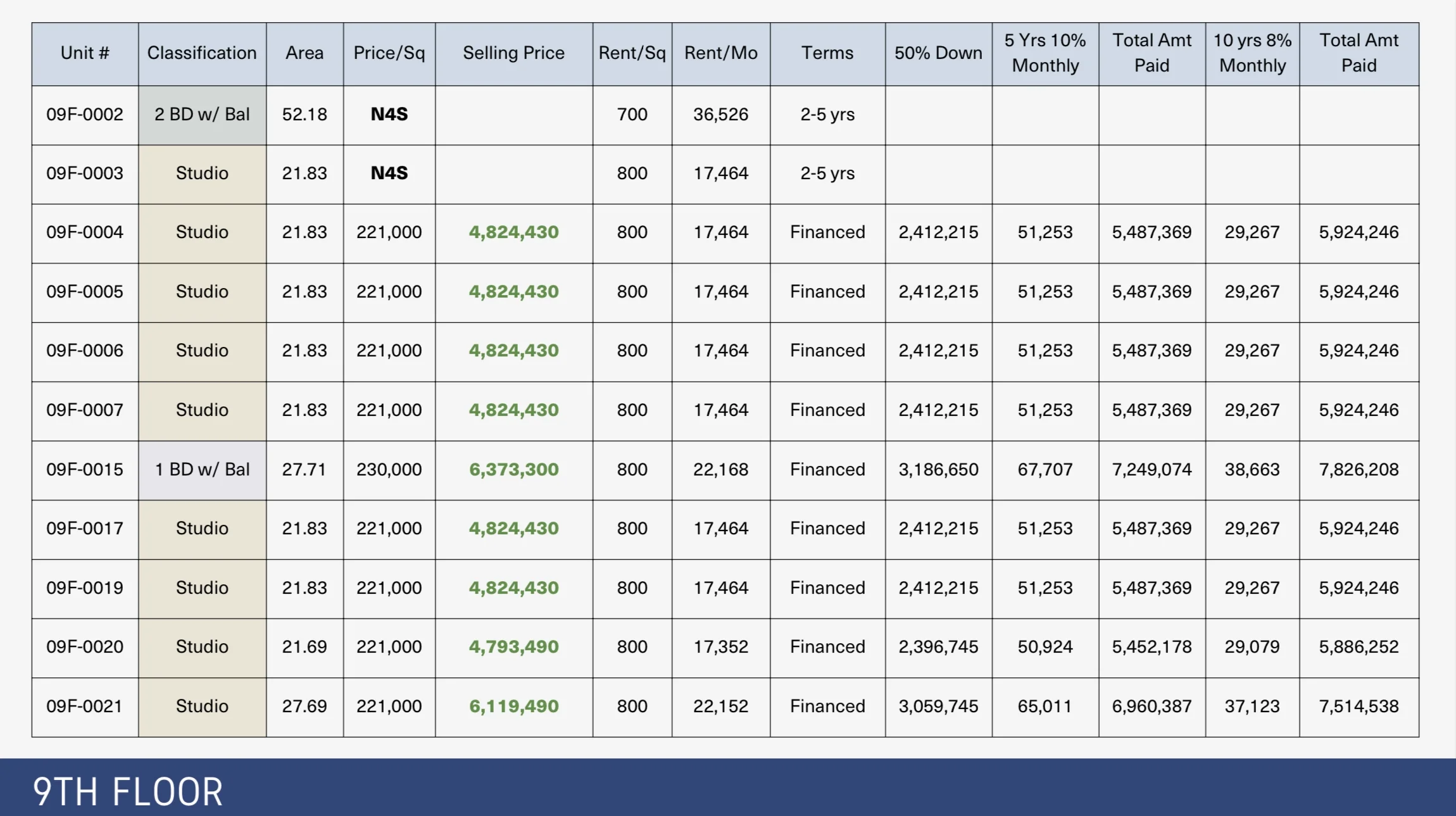Select area value 21.69
Image resolution: width=1456 pixels, height=816 pixels.
304,647
